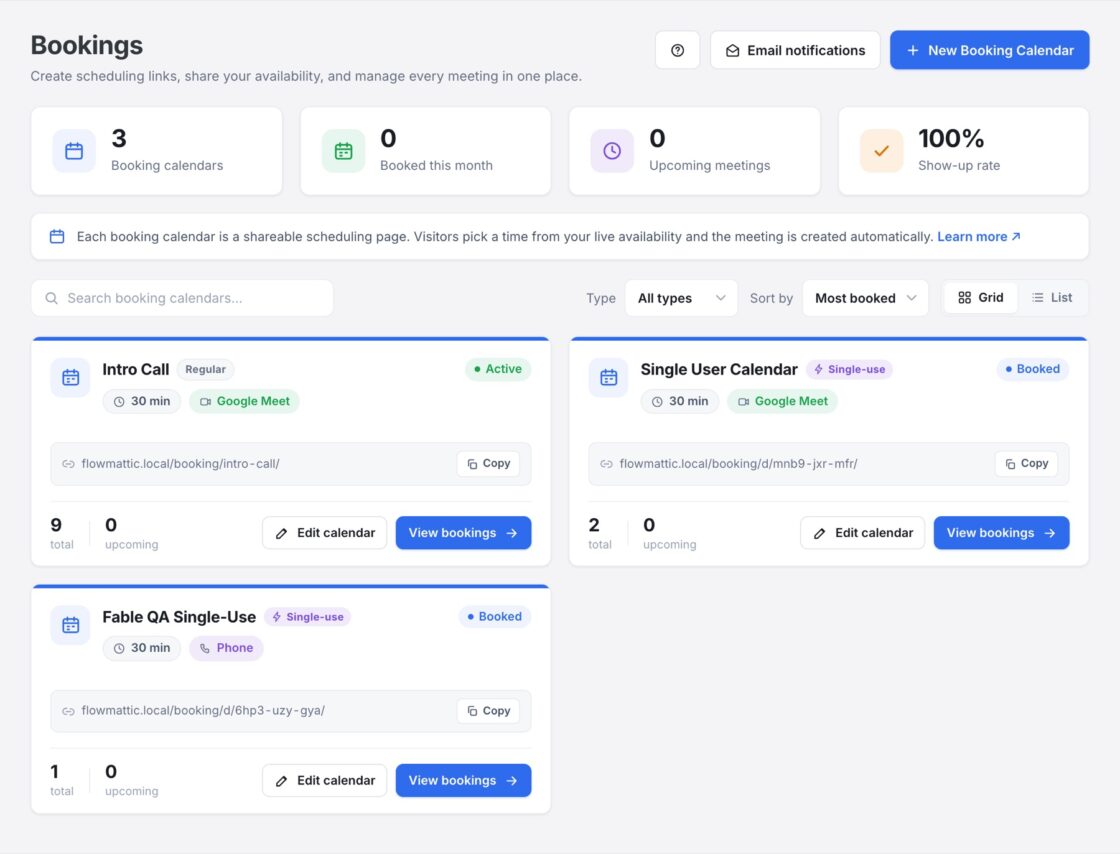Copy the Single User Calendar link
Image resolution: width=1120 pixels, height=854 pixels.
pos(1026,463)
